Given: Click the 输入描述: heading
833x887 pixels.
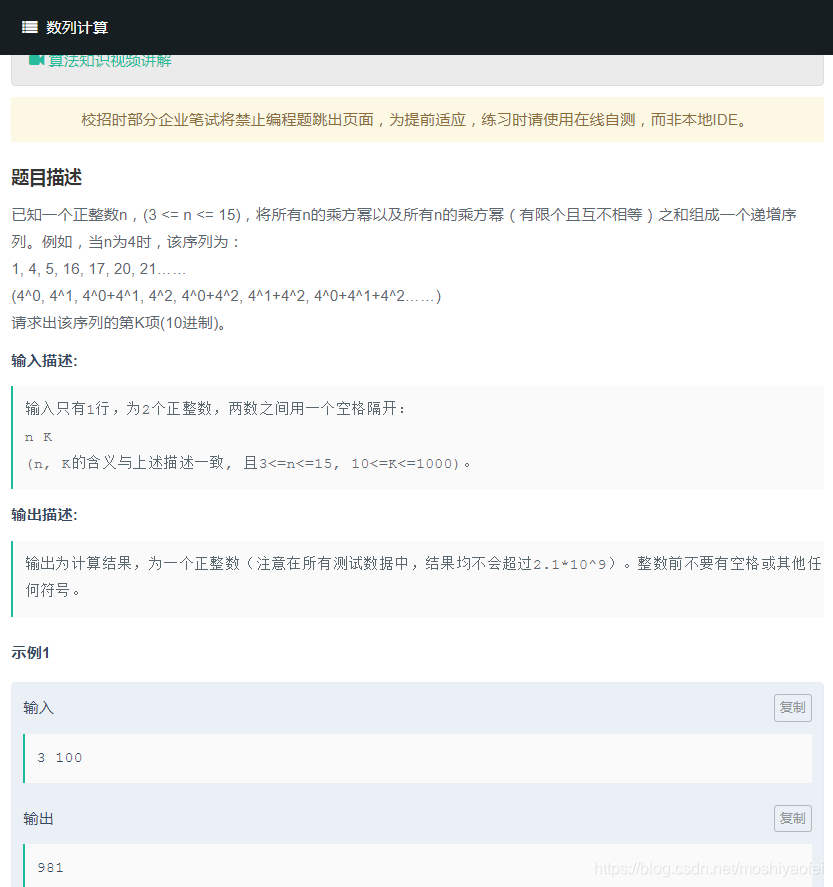Looking at the screenshot, I should (44, 361).
